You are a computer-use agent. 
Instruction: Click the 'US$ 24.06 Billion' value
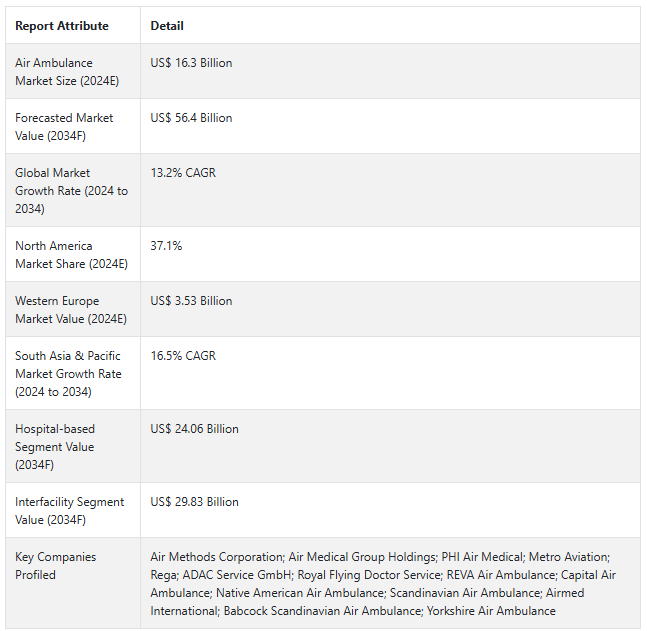tap(194, 429)
